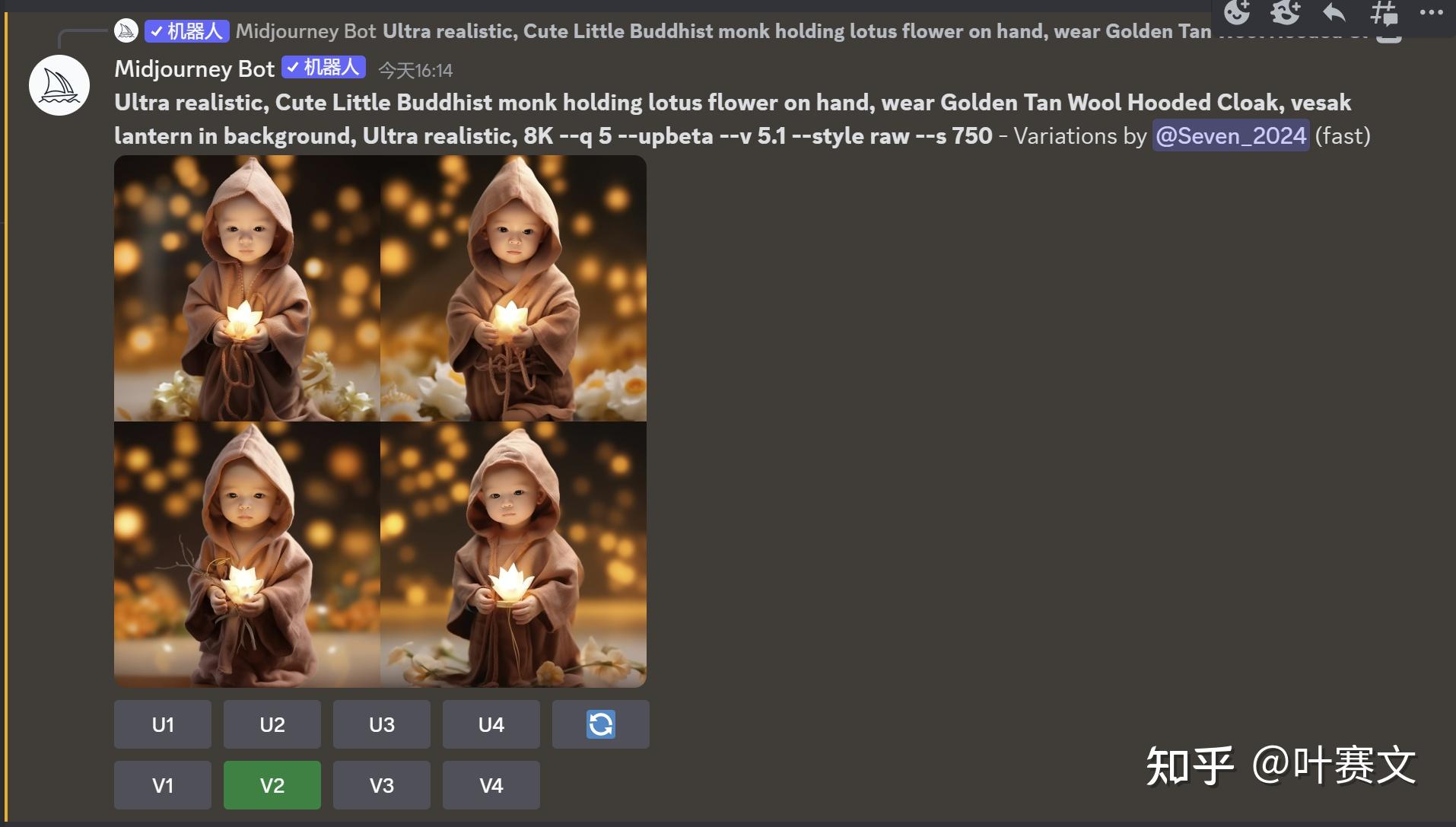Click the green V2 variations button

[272, 785]
